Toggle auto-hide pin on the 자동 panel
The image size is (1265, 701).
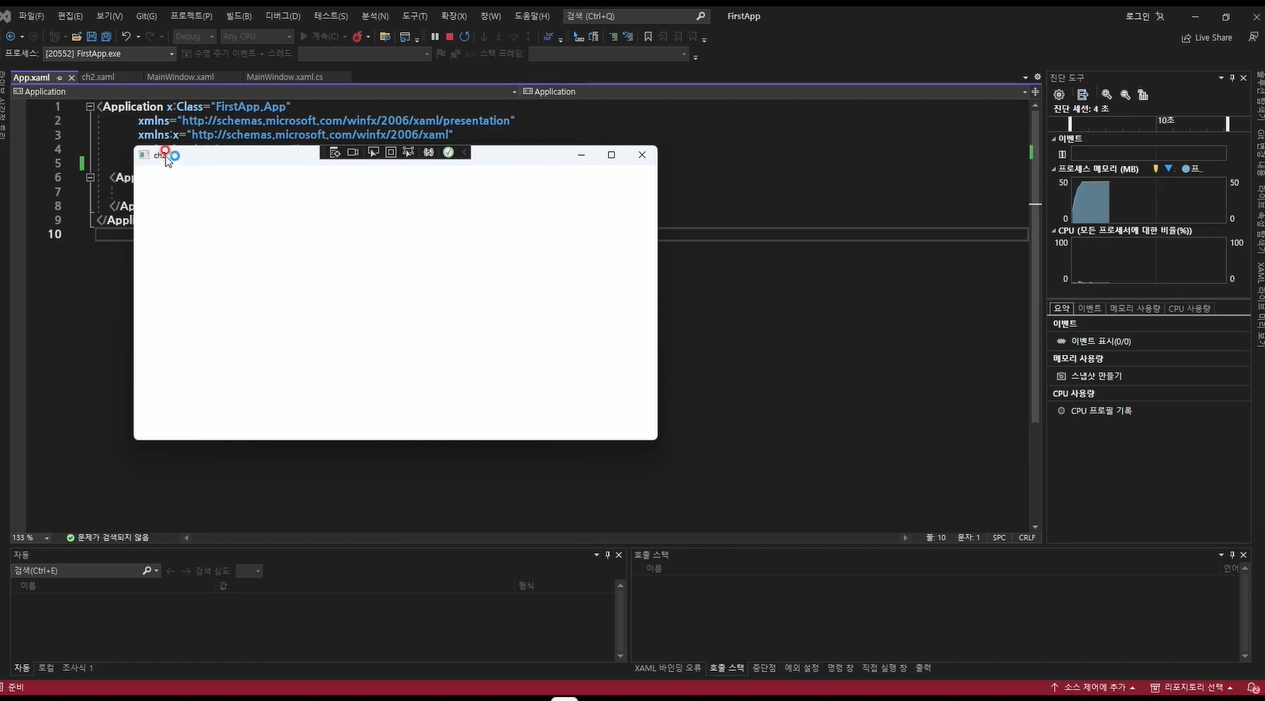point(607,554)
